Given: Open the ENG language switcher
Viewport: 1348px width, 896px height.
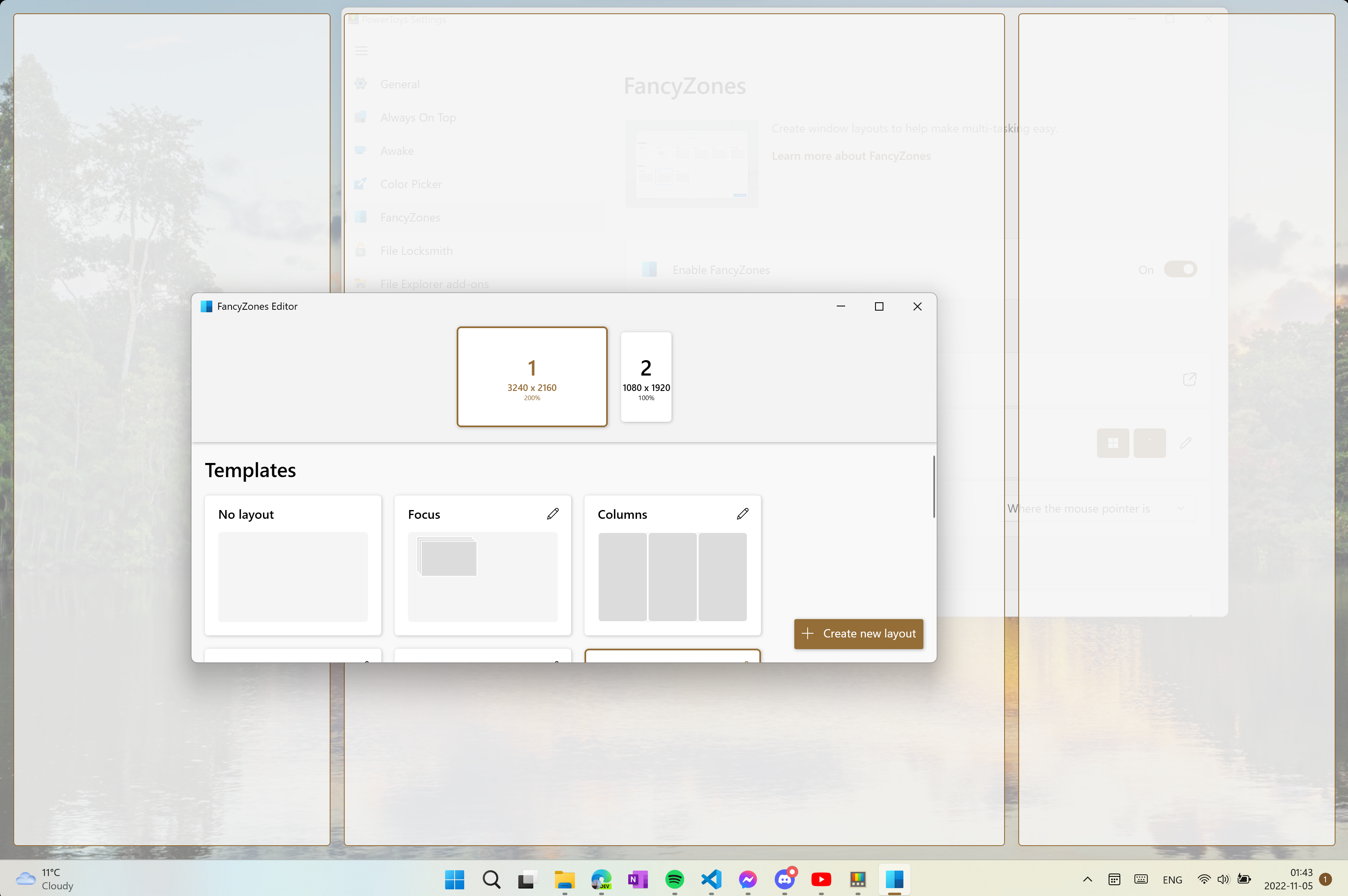Looking at the screenshot, I should point(1172,880).
